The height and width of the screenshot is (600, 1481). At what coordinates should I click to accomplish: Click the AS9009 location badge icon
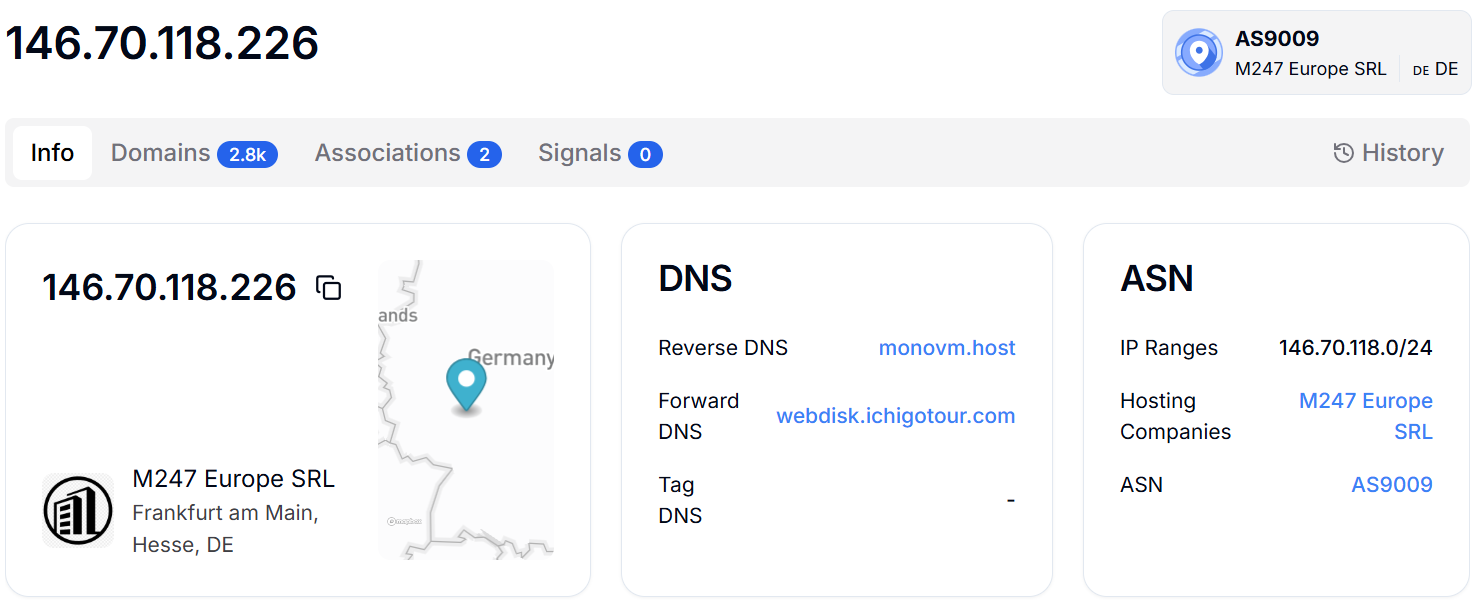(1199, 53)
